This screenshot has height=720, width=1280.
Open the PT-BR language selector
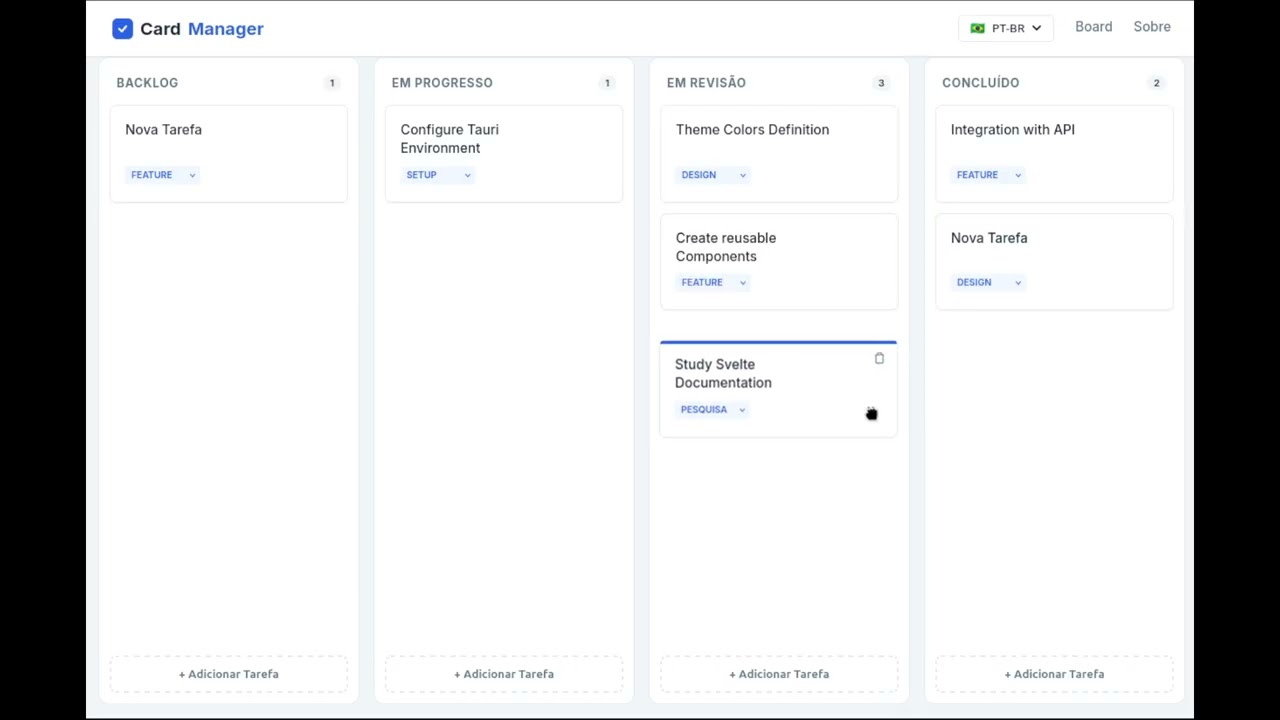[1006, 28]
